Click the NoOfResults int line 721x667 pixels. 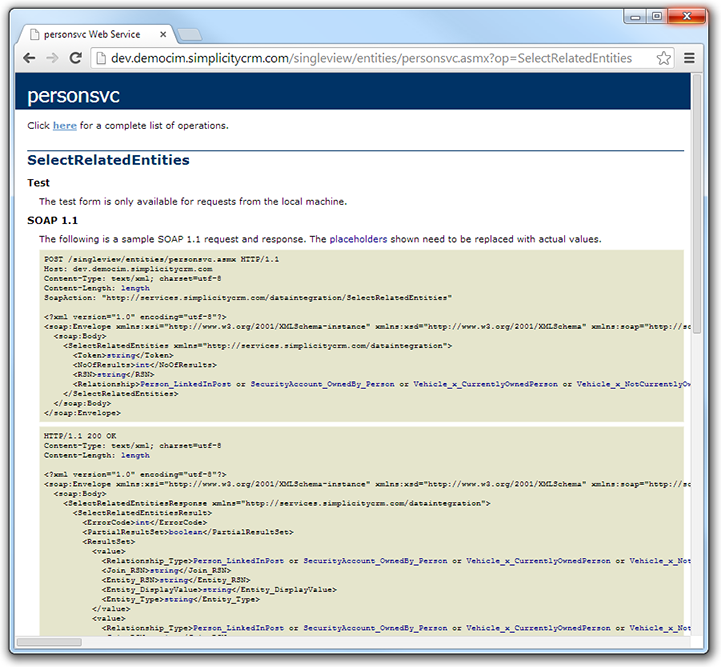click(x=144, y=365)
